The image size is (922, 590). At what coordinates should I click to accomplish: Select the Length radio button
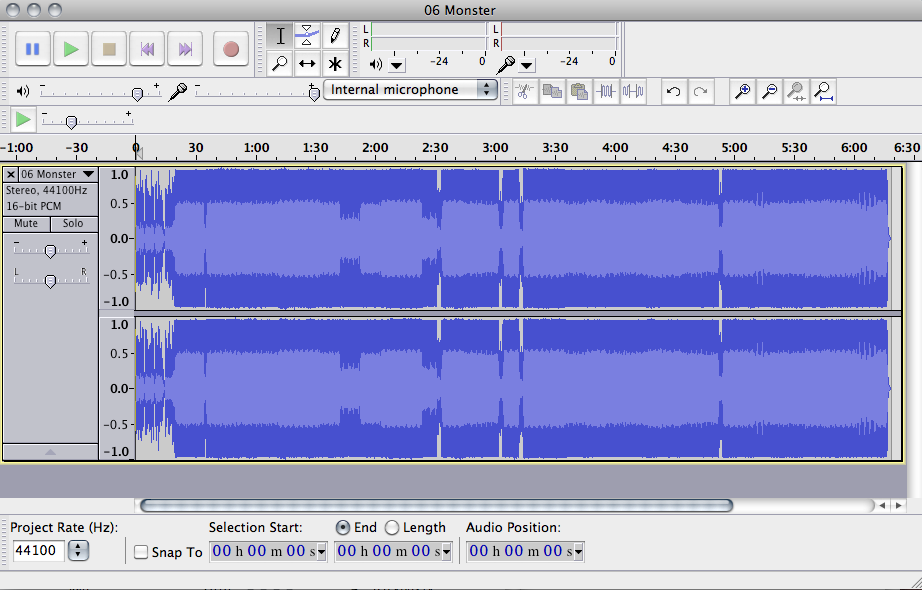click(392, 528)
